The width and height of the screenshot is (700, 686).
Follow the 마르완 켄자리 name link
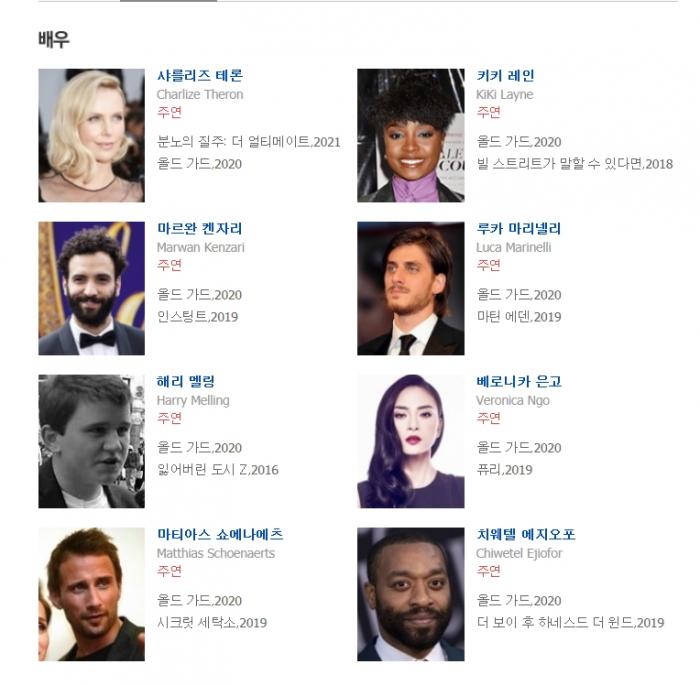click(200, 229)
